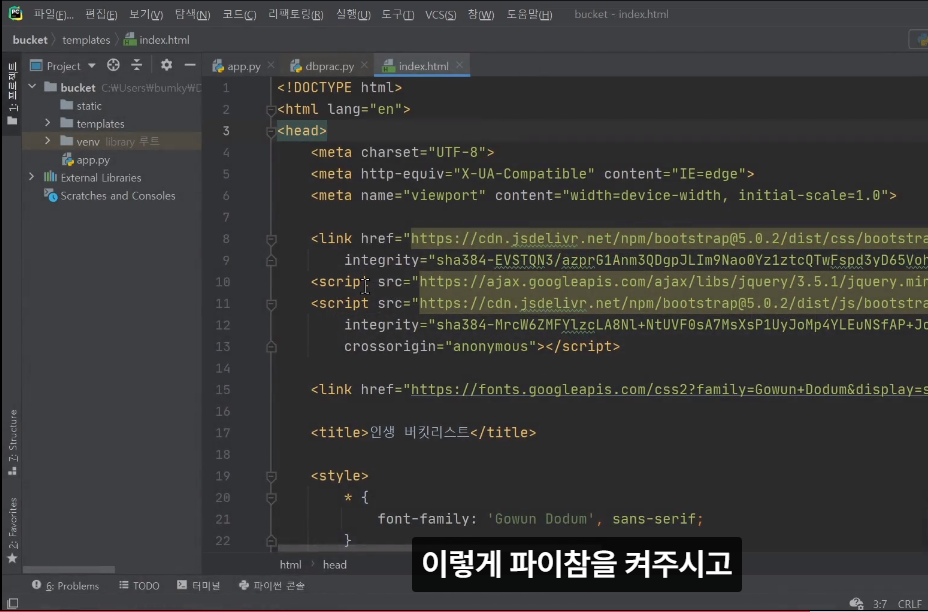Fold the html tag at line 2
This screenshot has height=612, width=928.
(x=271, y=109)
